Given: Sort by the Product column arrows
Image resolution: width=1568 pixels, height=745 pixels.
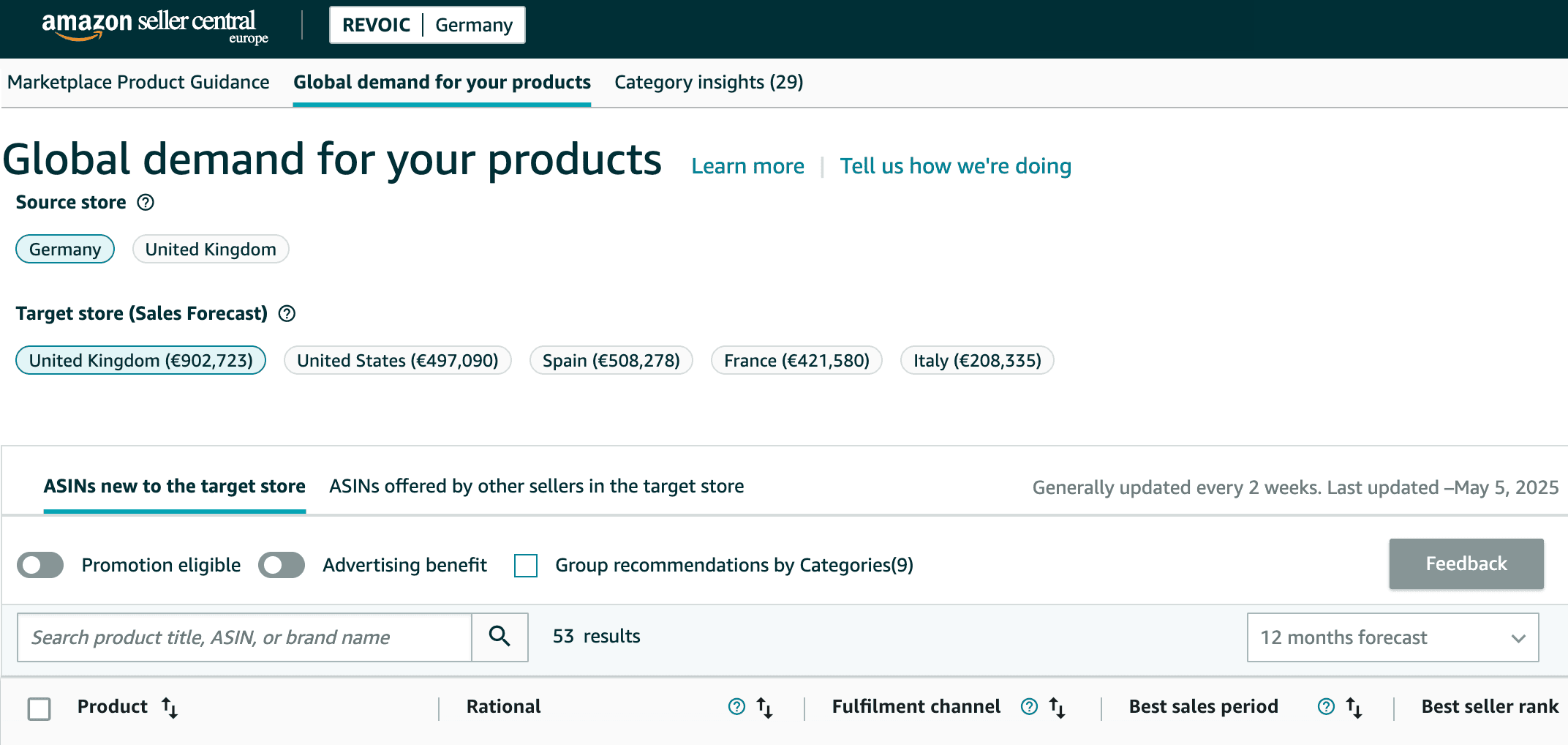Looking at the screenshot, I should click(x=170, y=707).
